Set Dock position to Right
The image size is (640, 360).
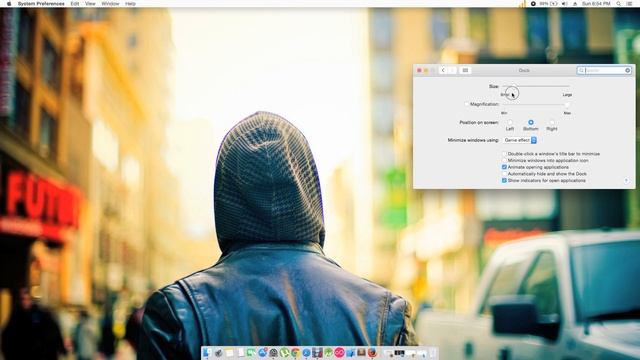tap(552, 122)
